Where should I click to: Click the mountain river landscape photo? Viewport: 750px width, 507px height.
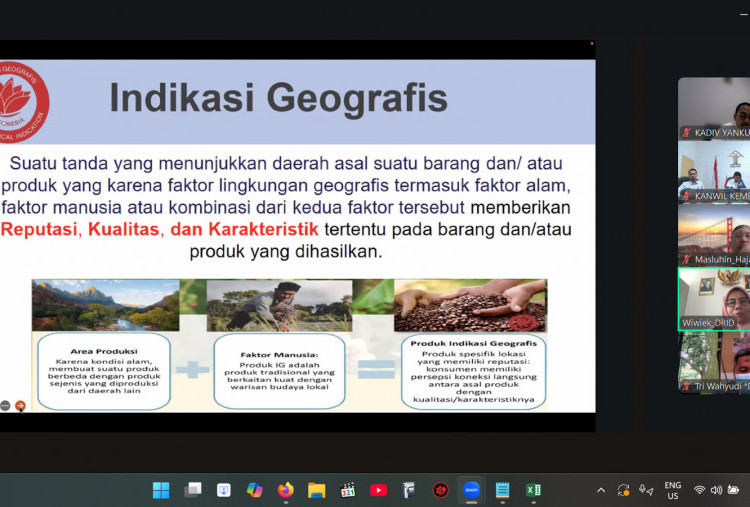(105, 305)
